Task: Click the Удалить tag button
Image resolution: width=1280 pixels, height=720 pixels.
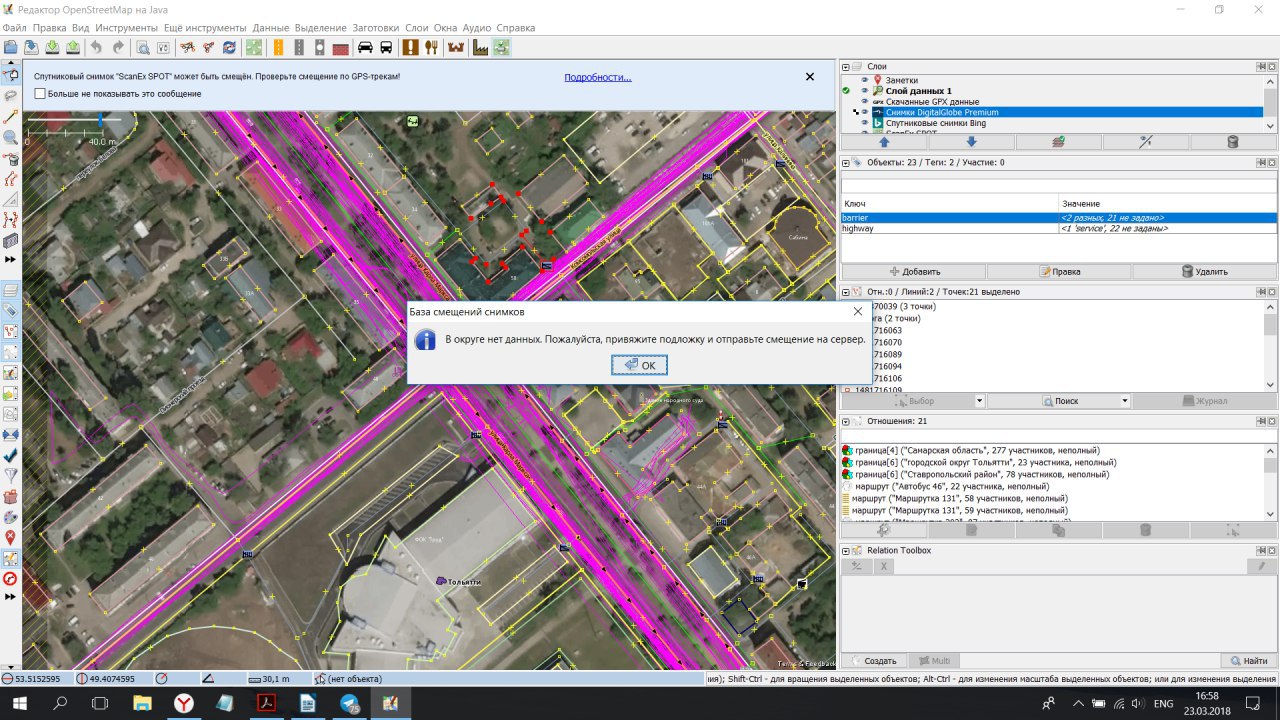Action: coord(1204,271)
